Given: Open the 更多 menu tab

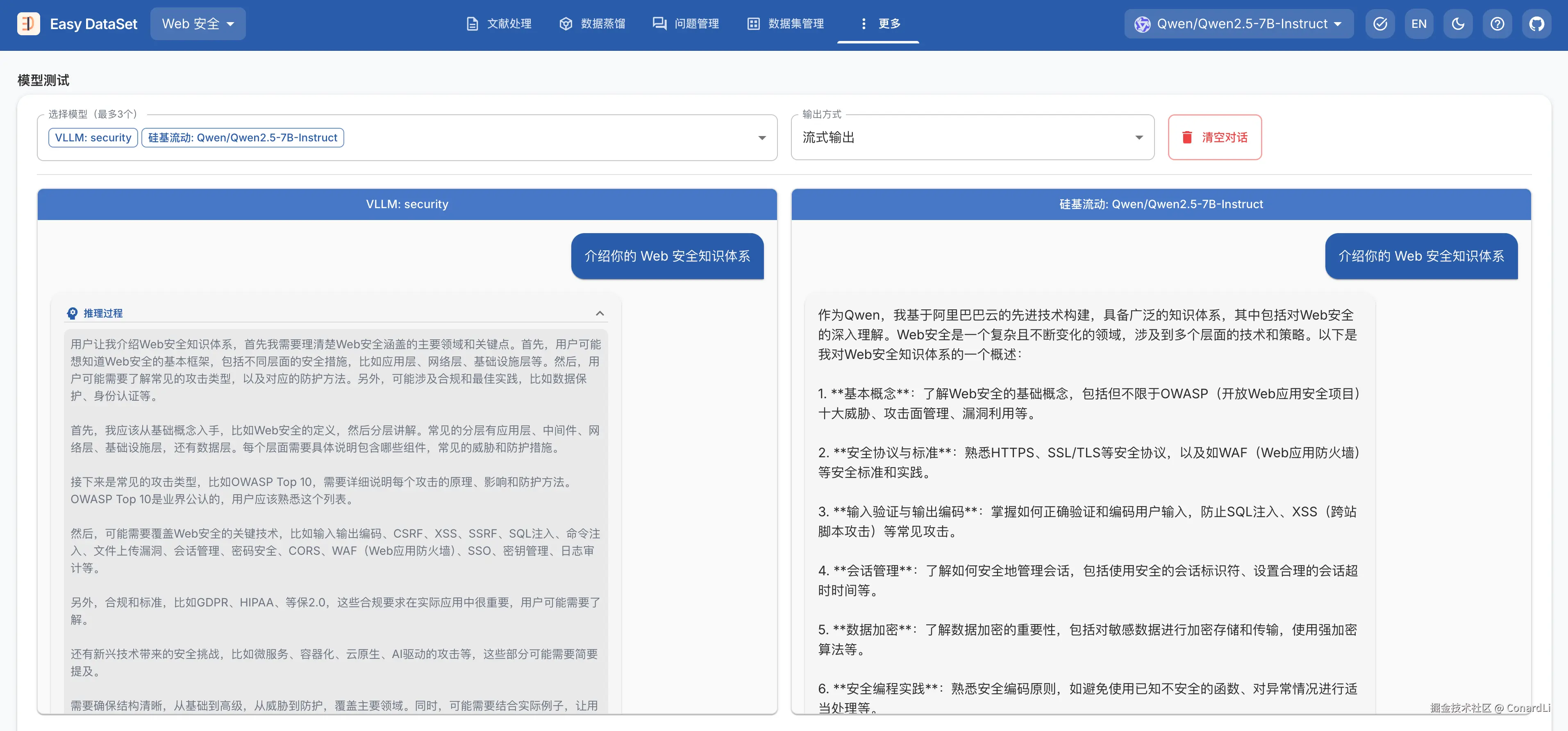Looking at the screenshot, I should pos(878,24).
